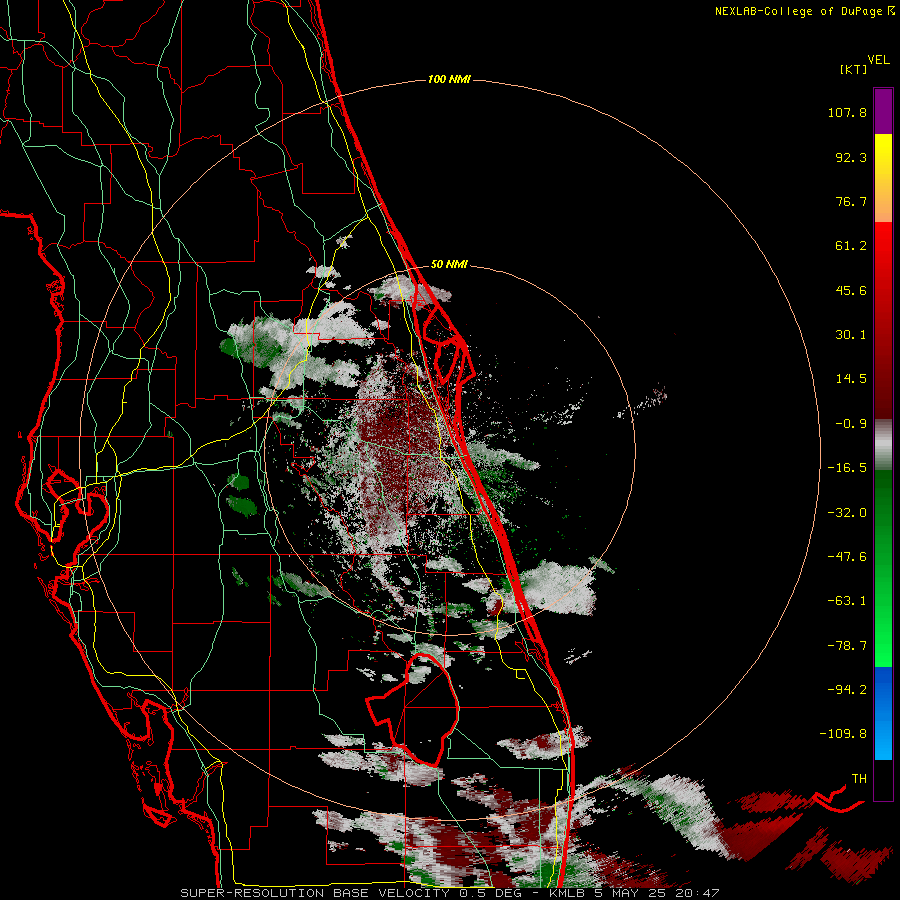Screen dimensions: 900x900
Task: Click the -0.9 value on velocity scale
Action: tap(851, 424)
